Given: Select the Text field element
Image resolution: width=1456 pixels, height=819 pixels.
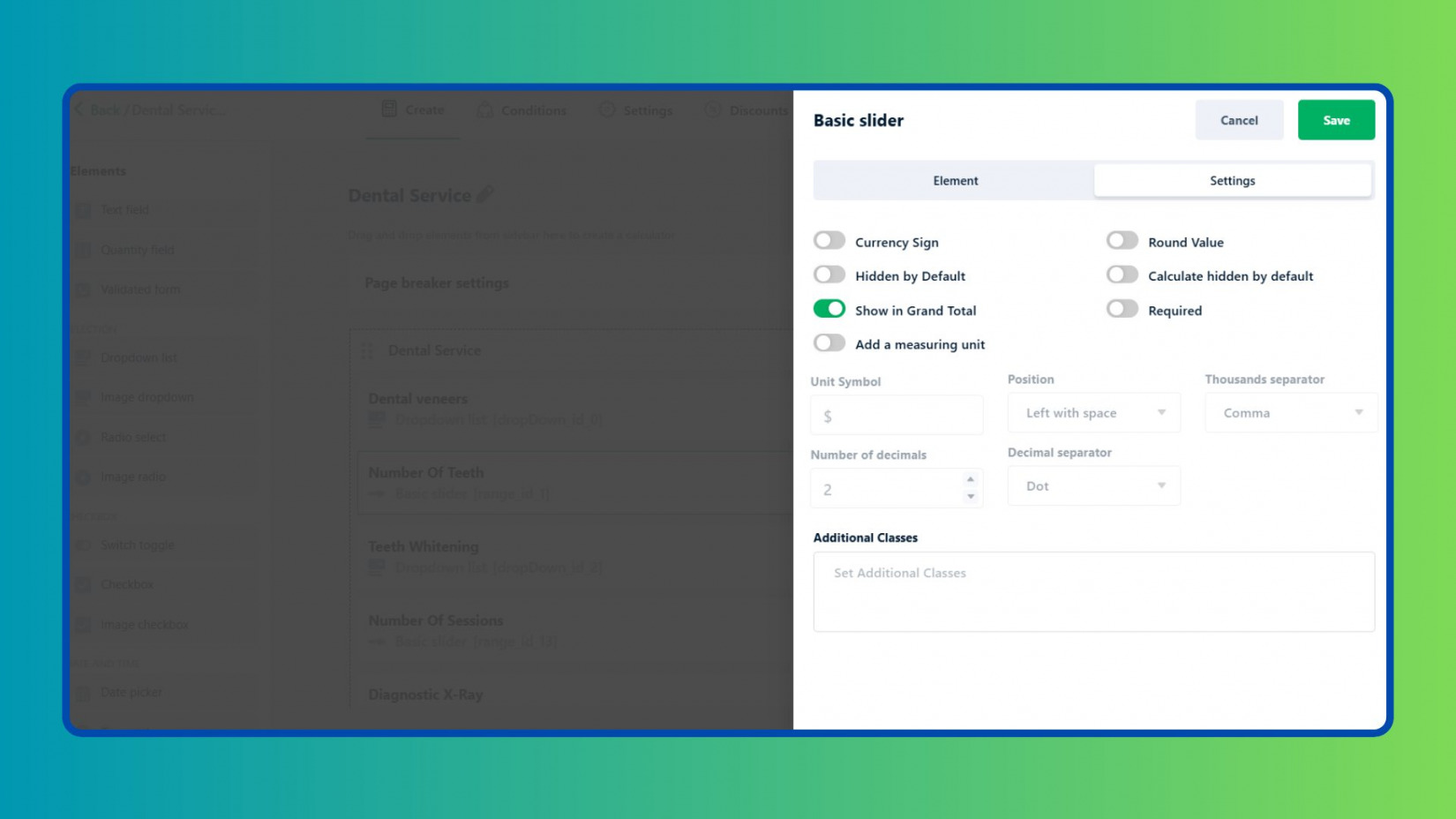Looking at the screenshot, I should click(x=124, y=210).
